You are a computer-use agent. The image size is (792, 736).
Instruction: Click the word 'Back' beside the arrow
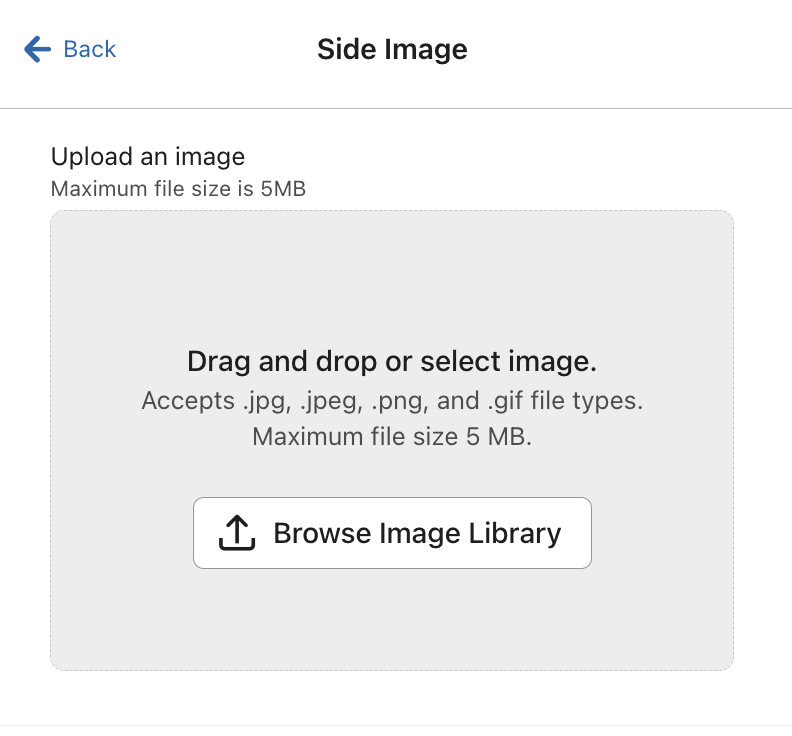90,49
